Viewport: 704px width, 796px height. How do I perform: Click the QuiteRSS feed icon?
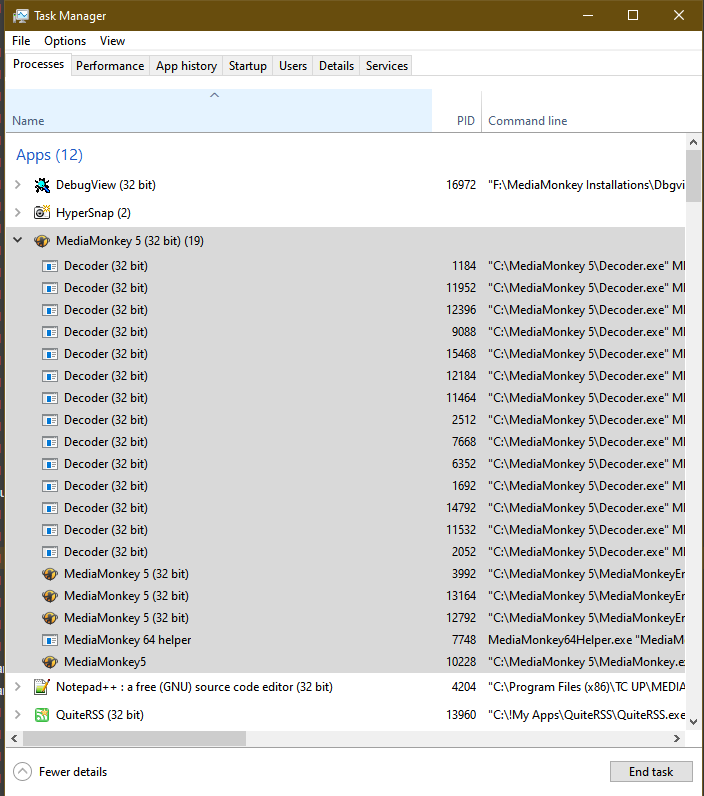(x=42, y=715)
